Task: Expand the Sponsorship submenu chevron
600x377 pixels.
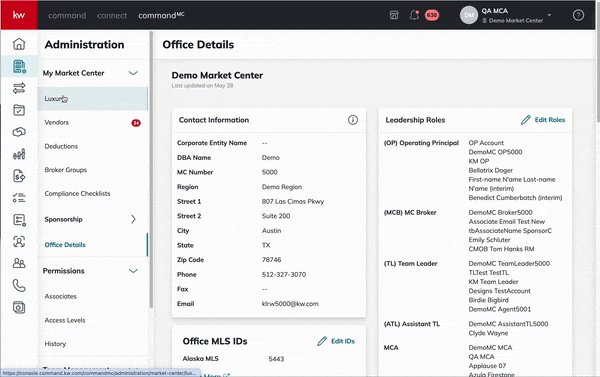Action: (133, 219)
